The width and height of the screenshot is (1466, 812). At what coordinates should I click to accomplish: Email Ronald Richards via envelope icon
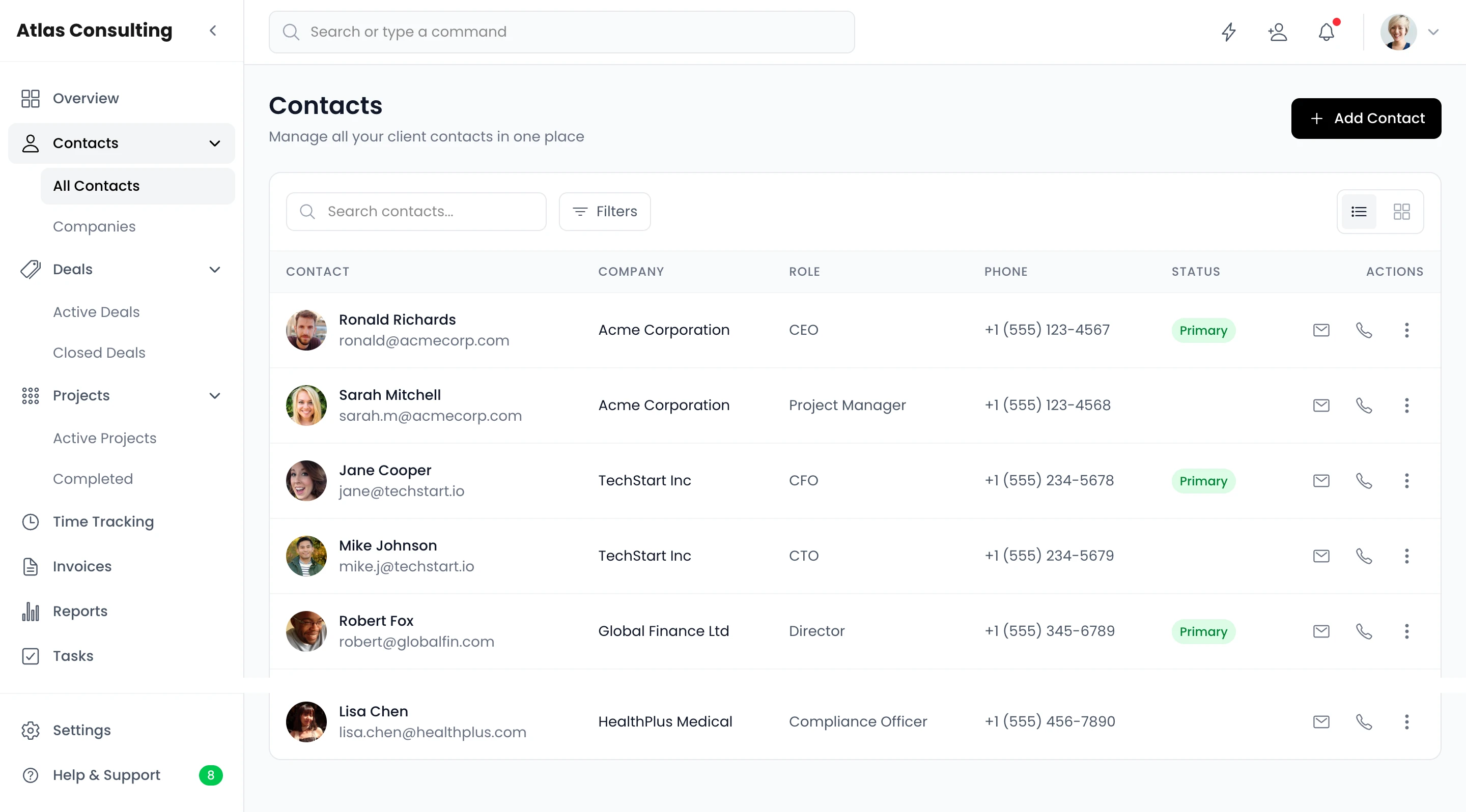[x=1321, y=330]
